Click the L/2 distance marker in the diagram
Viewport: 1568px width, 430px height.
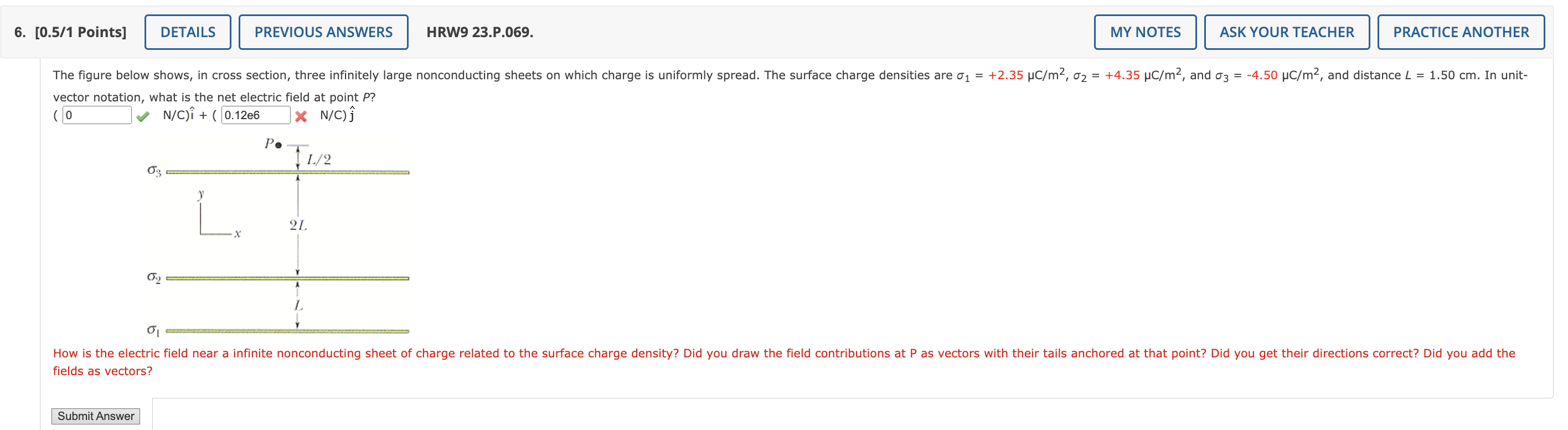[x=317, y=160]
